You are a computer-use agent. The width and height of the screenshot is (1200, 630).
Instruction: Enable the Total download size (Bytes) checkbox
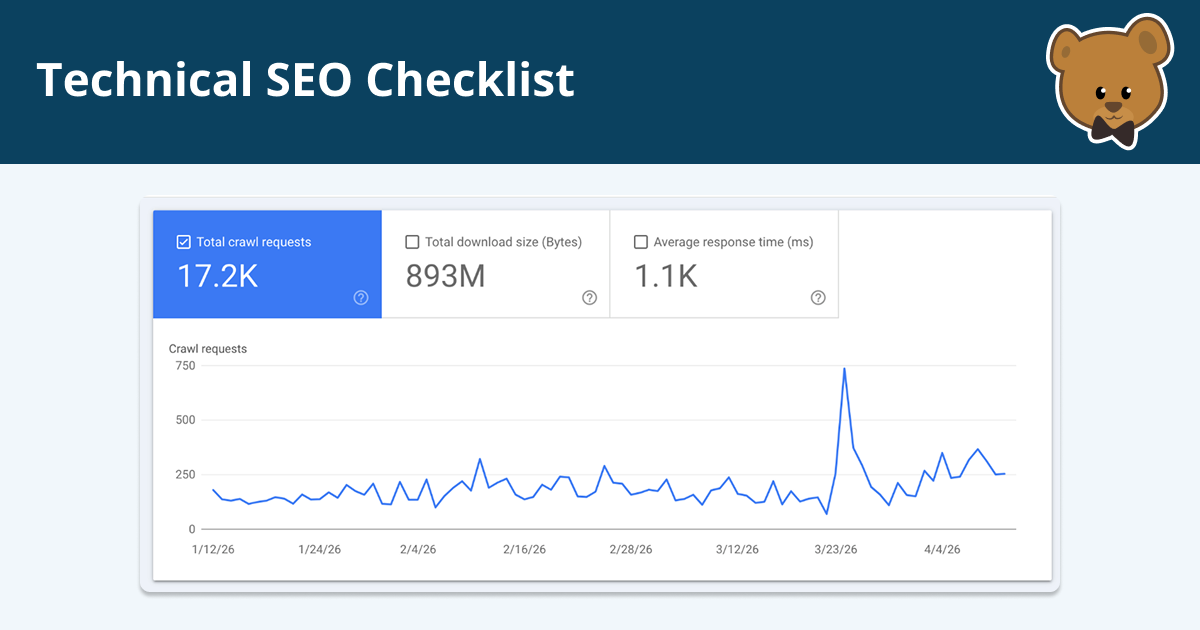pyautogui.click(x=412, y=241)
